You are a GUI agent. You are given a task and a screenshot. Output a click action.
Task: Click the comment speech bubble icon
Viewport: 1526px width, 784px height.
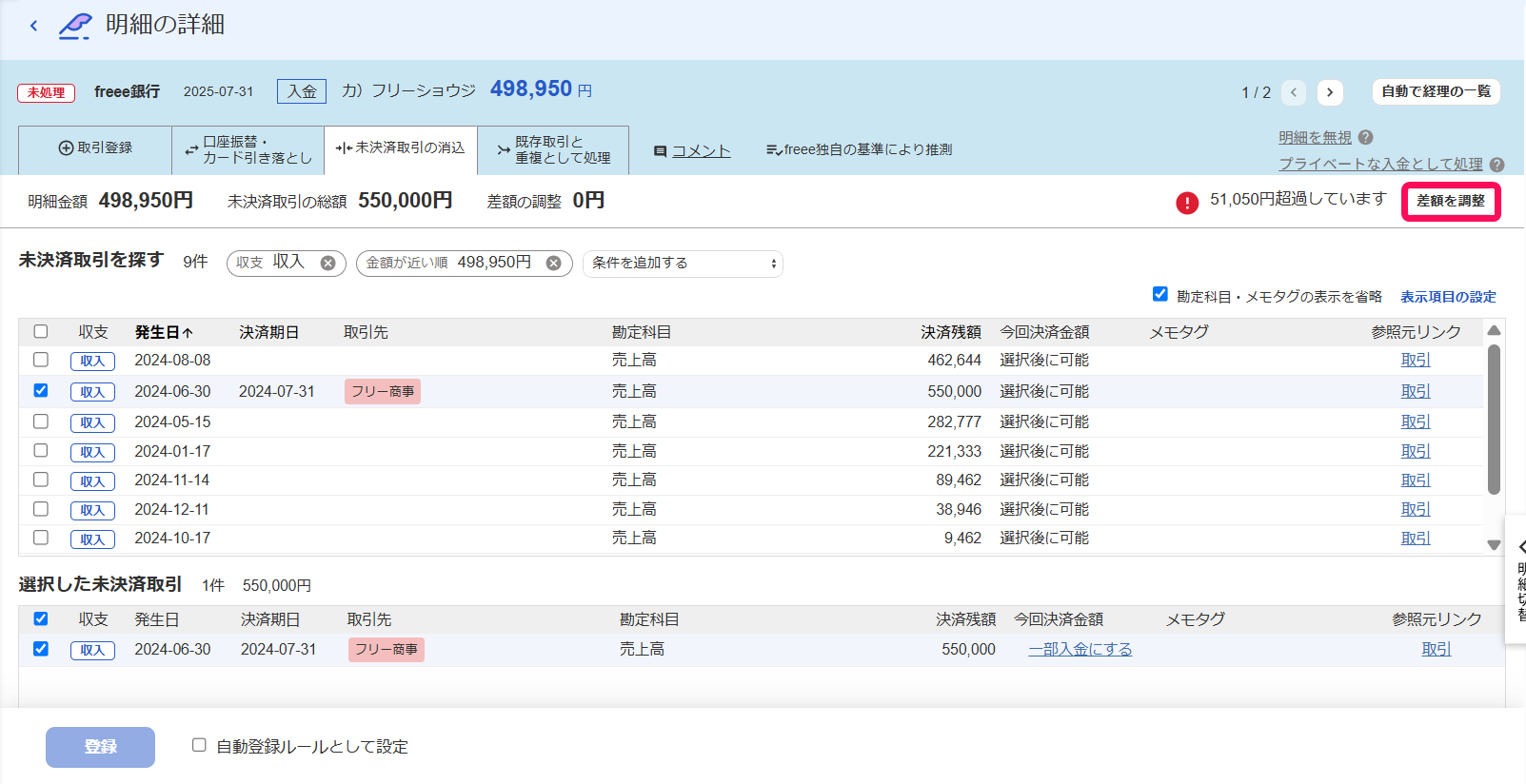pyautogui.click(x=660, y=151)
